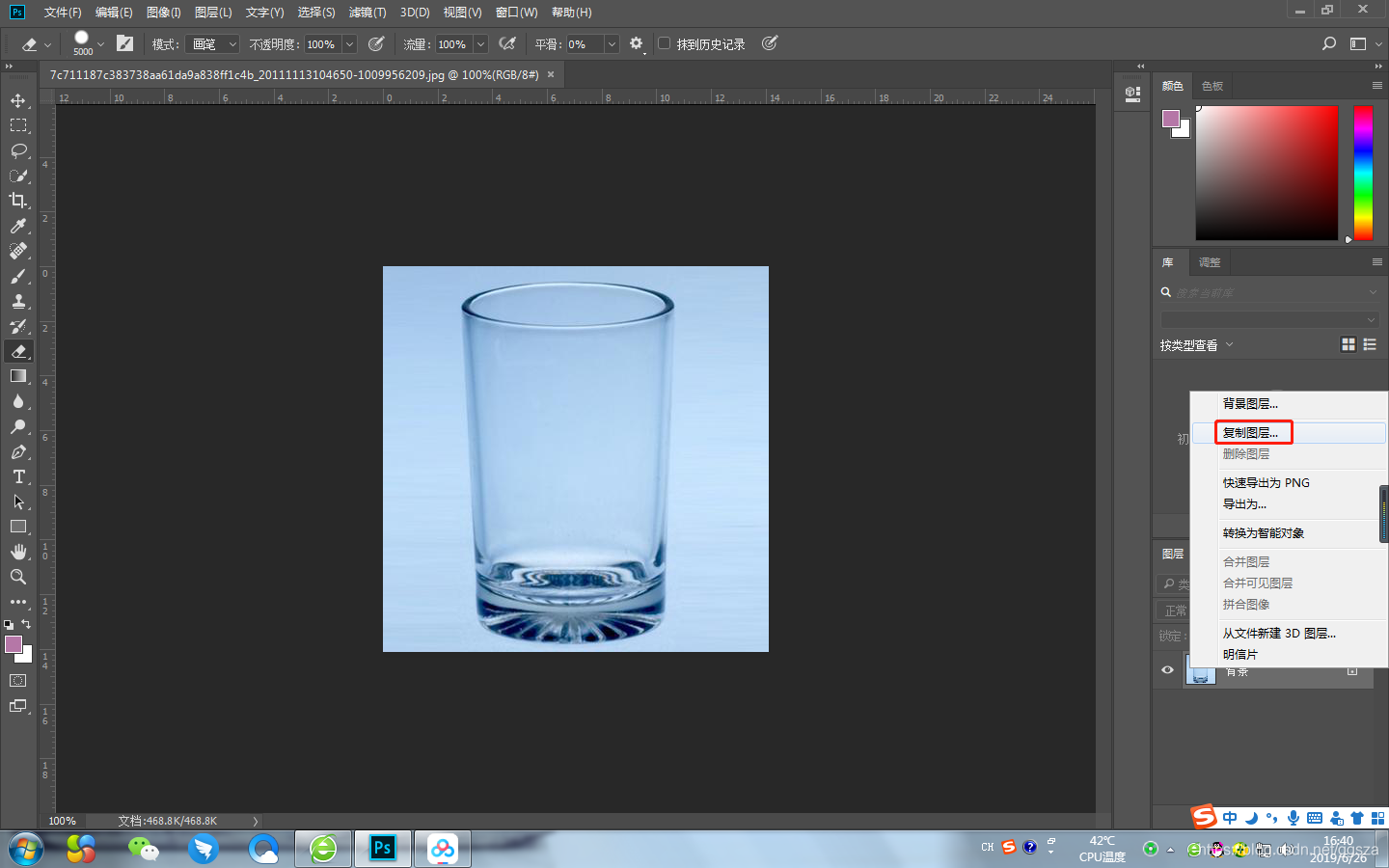Click the library search input field
The image size is (1389, 868).
tap(1270, 292)
